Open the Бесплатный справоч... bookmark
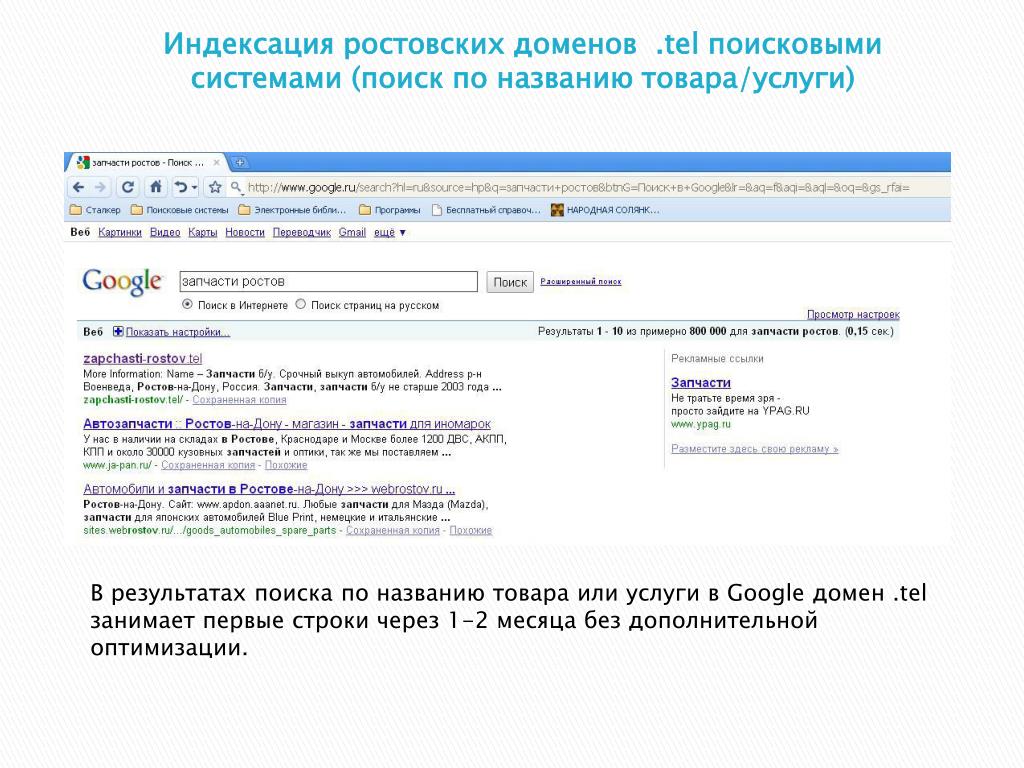This screenshot has width=1024, height=768. click(x=486, y=210)
